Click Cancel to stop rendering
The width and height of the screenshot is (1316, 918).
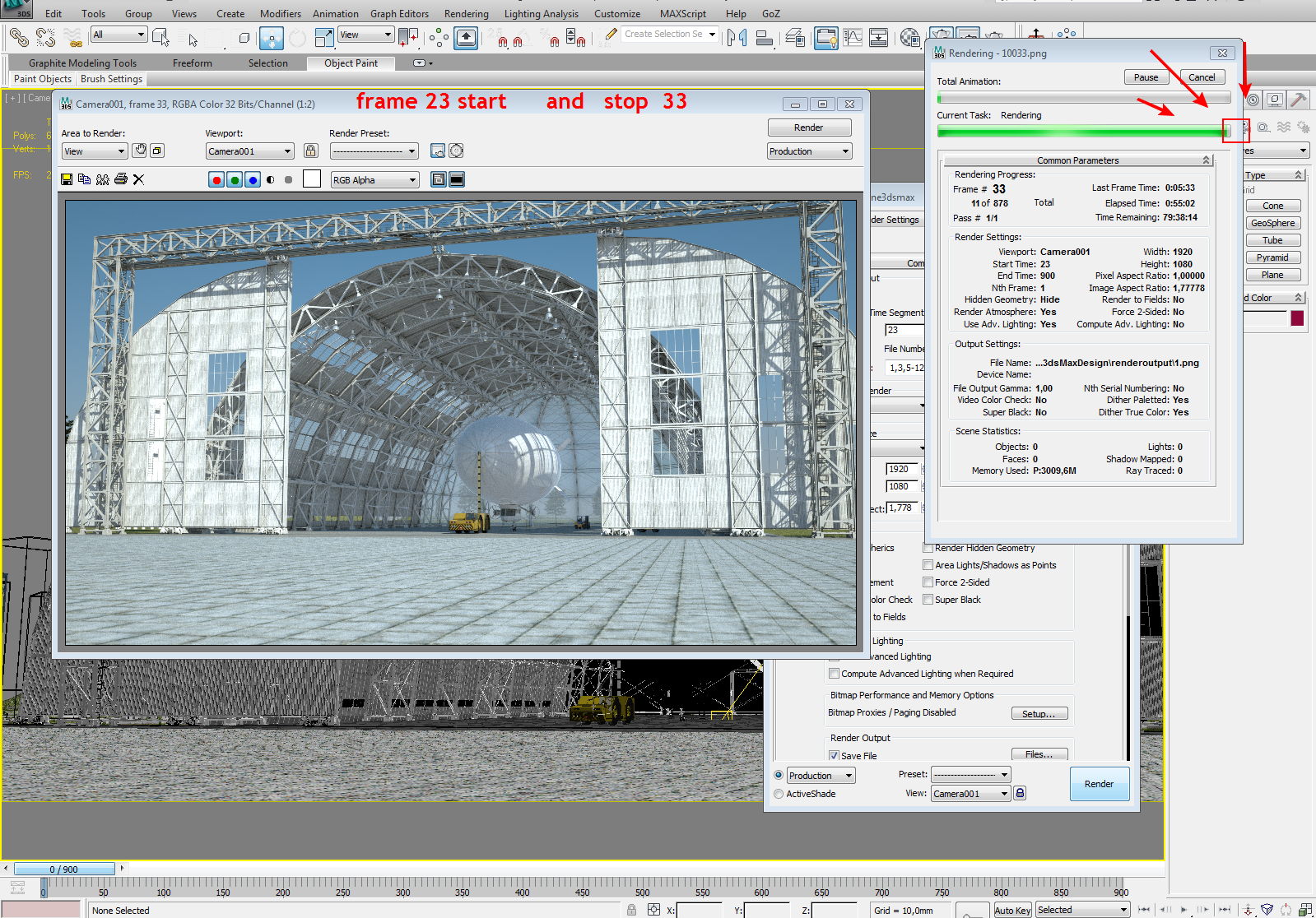click(x=1201, y=77)
